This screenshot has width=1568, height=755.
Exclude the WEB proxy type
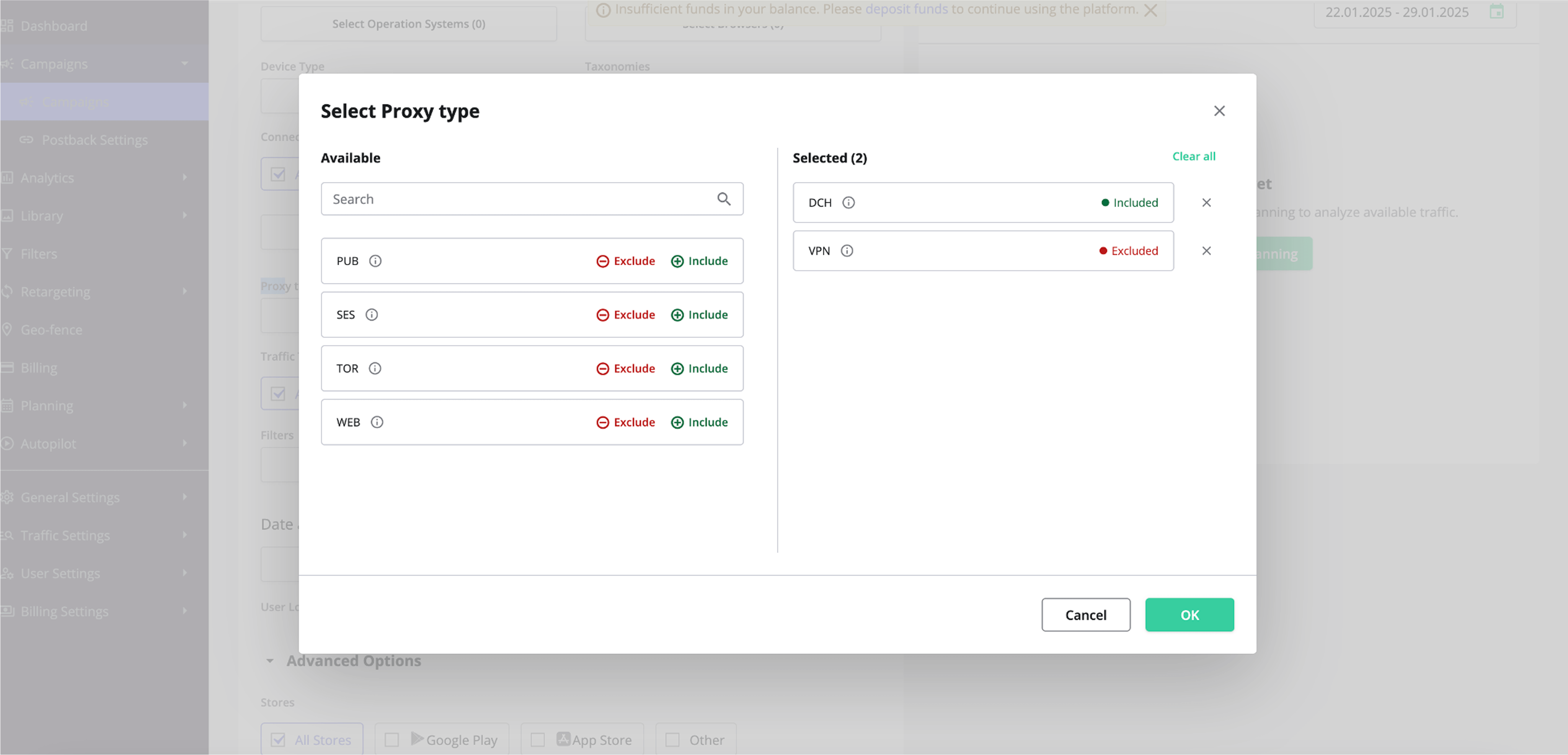coord(626,422)
